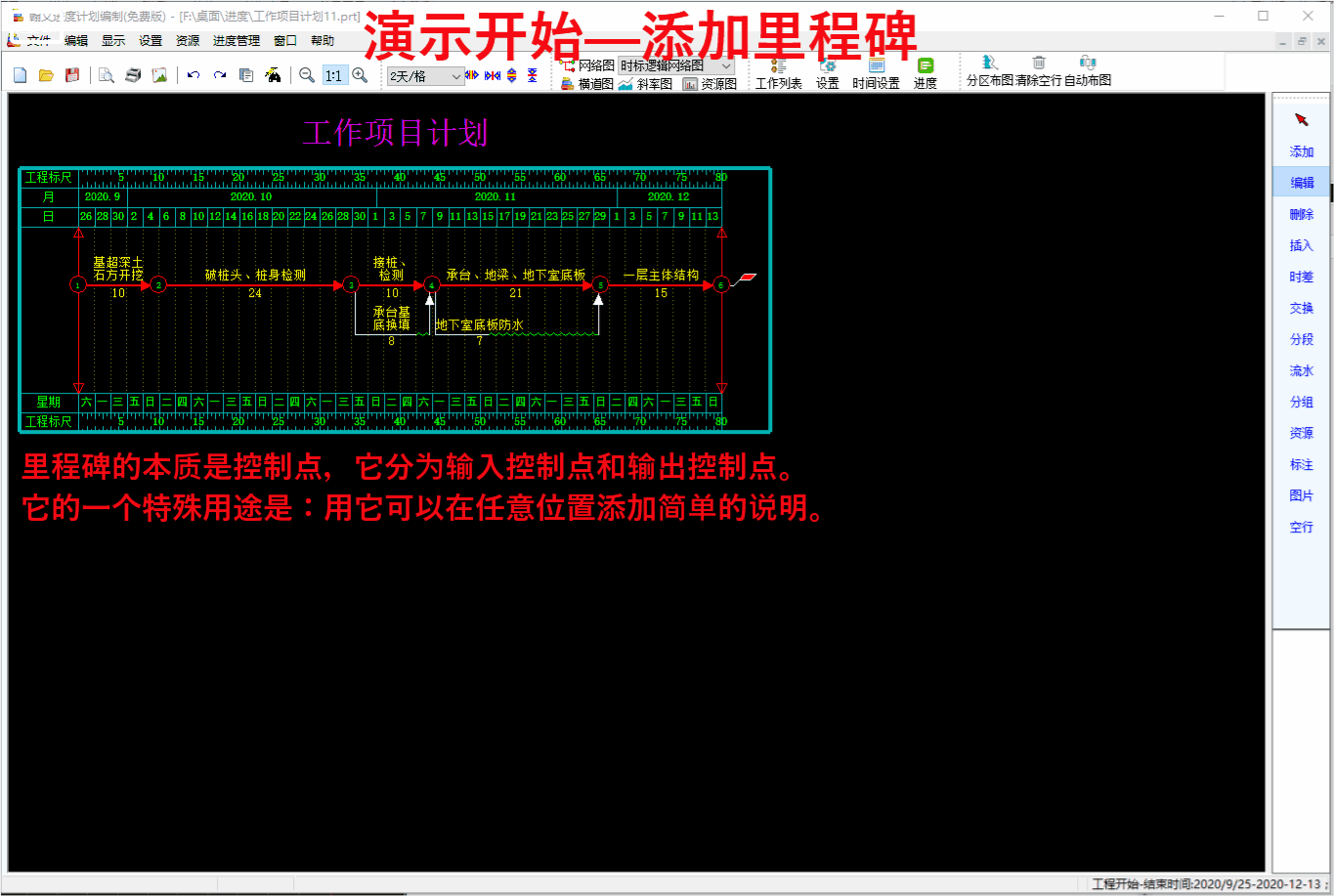Save the plan using the floppy disk icon
The width and height of the screenshot is (1334, 896).
72,75
